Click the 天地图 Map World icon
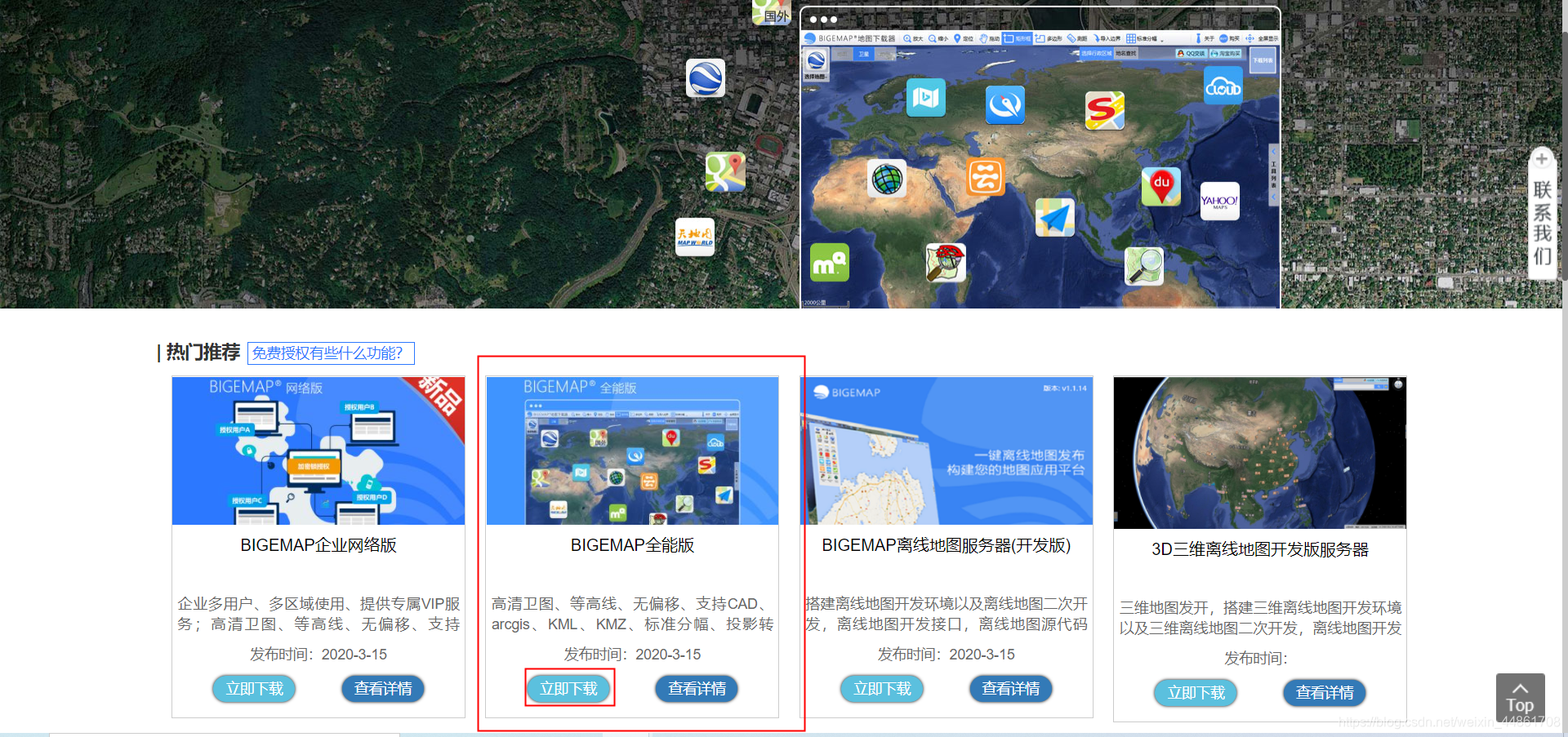1568x737 pixels. point(695,237)
